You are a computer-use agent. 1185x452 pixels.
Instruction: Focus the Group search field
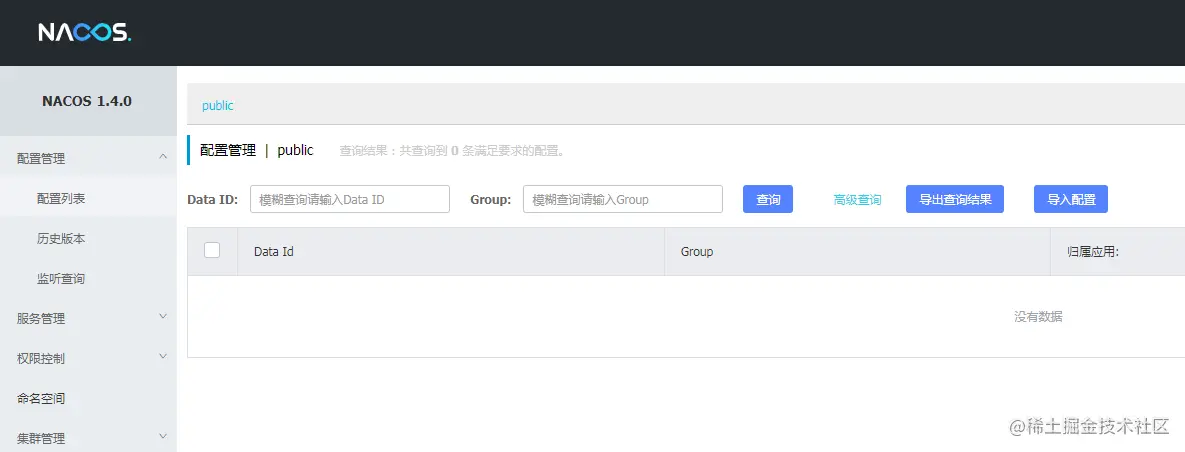tap(623, 200)
